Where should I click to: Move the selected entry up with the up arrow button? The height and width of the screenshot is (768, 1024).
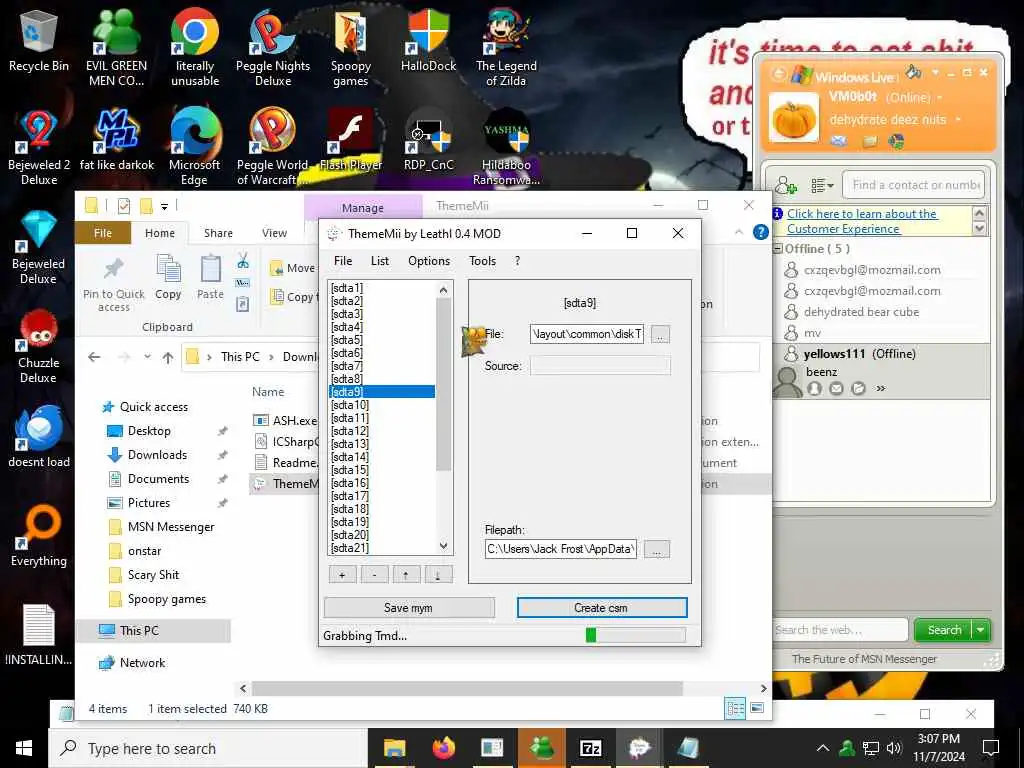[406, 575]
